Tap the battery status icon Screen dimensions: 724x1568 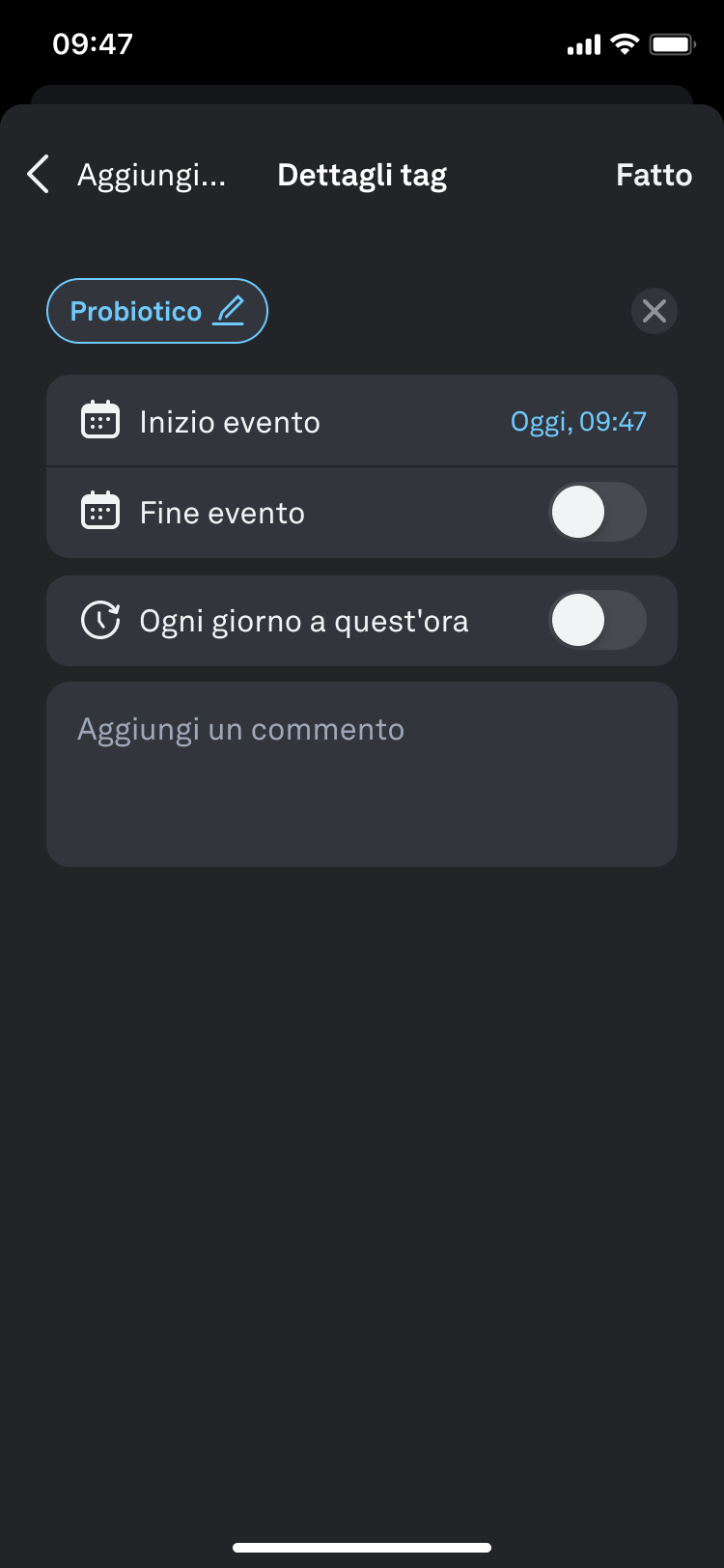pos(672,44)
